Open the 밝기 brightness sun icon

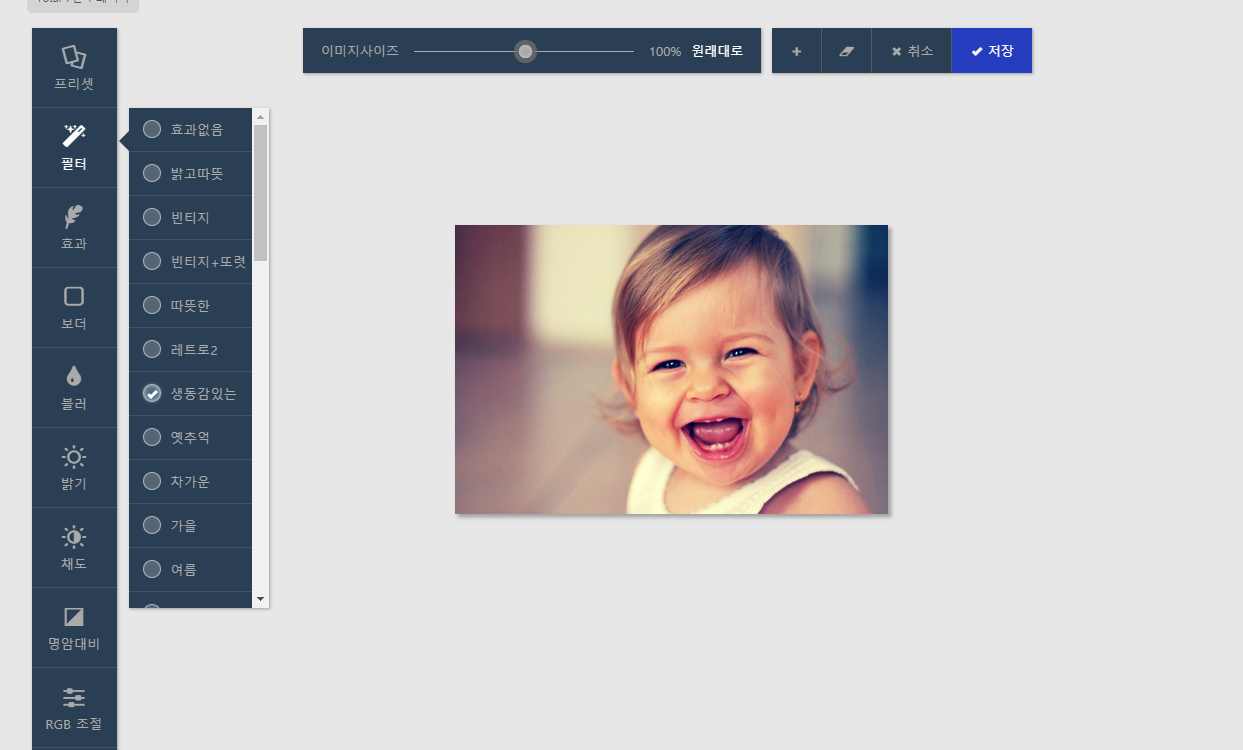point(74,457)
